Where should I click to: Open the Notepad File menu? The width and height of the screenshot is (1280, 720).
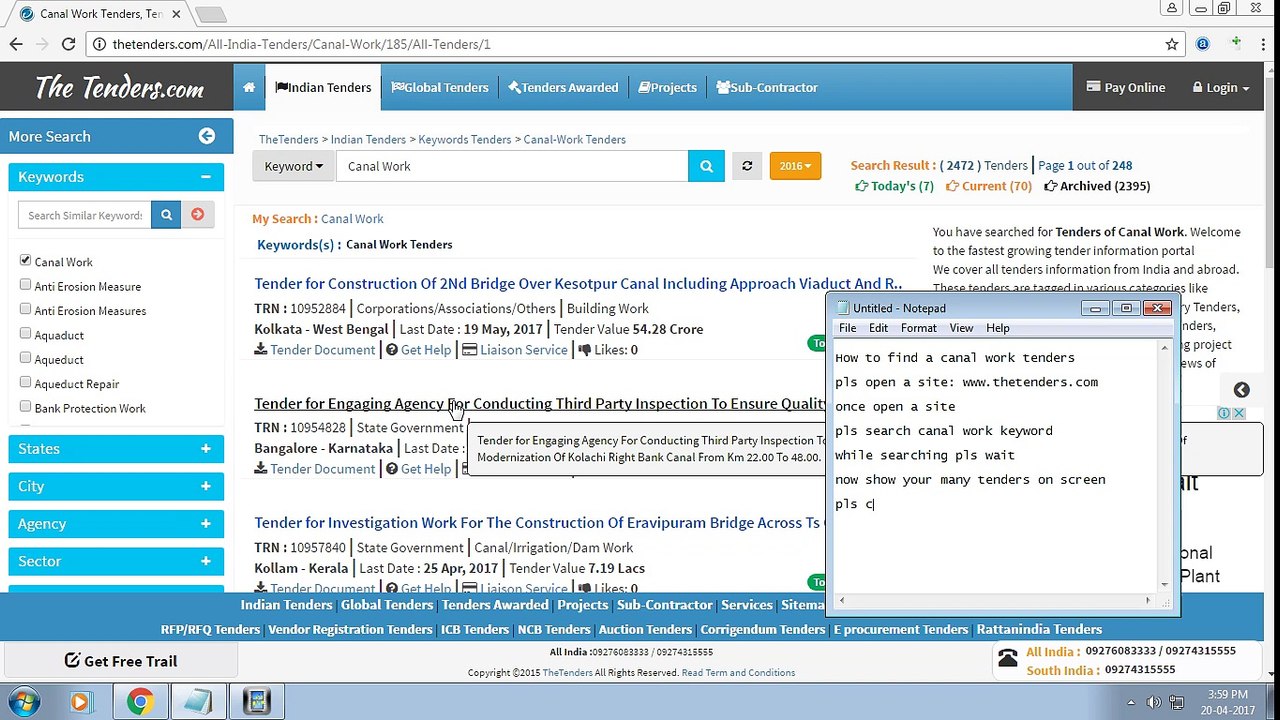847,328
